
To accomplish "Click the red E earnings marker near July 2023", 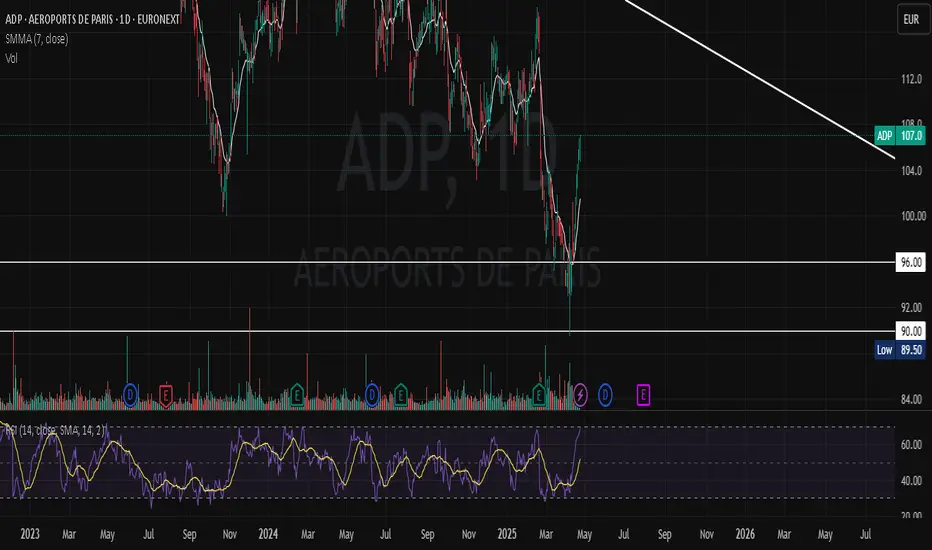I will 166,395.
